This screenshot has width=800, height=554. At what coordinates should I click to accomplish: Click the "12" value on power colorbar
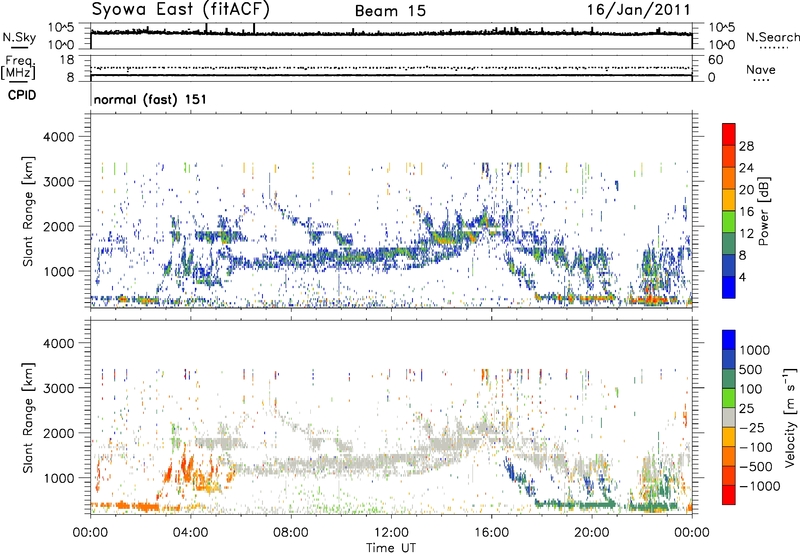point(746,234)
